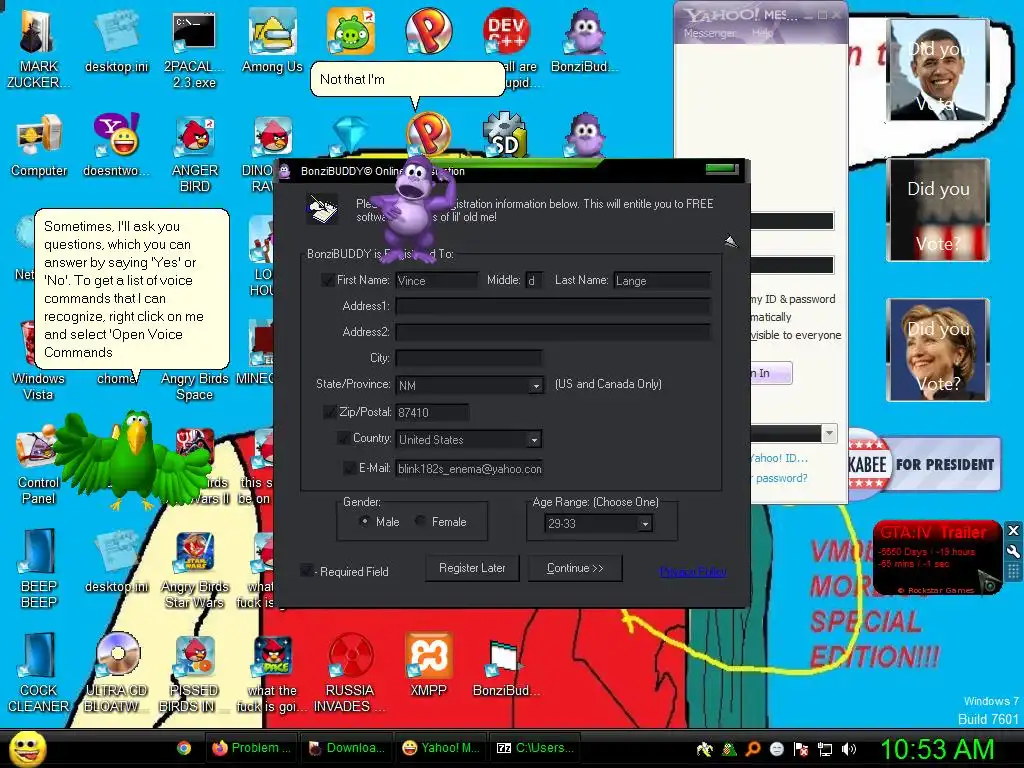Expand the State/Province dropdown
Screen dimensions: 1024x768
[536, 385]
